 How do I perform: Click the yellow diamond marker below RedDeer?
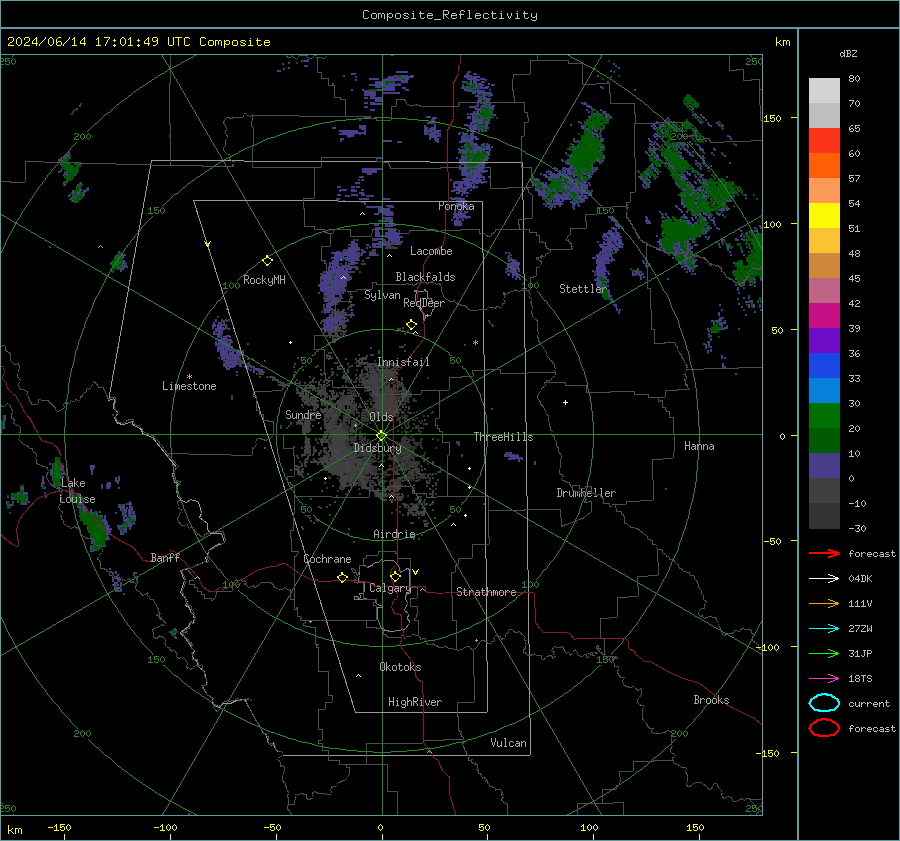(411, 325)
